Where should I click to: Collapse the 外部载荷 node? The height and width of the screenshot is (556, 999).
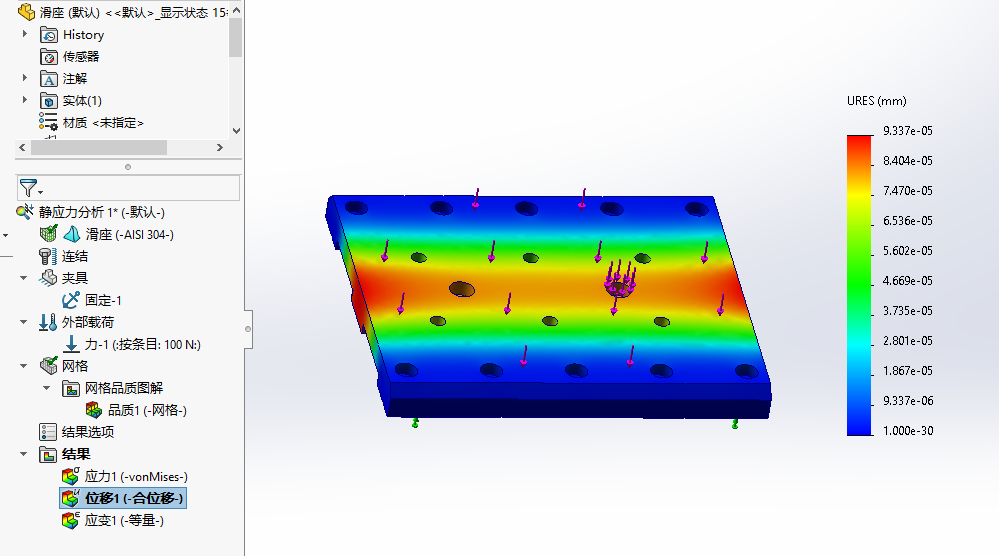[x=24, y=322]
